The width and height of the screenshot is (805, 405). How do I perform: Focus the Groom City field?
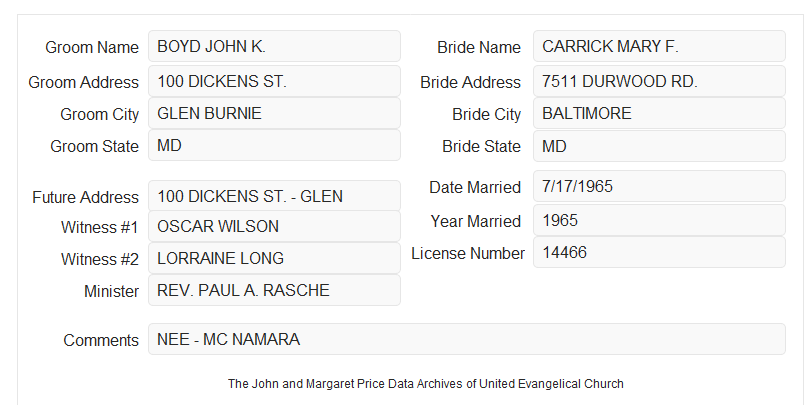click(x=274, y=113)
